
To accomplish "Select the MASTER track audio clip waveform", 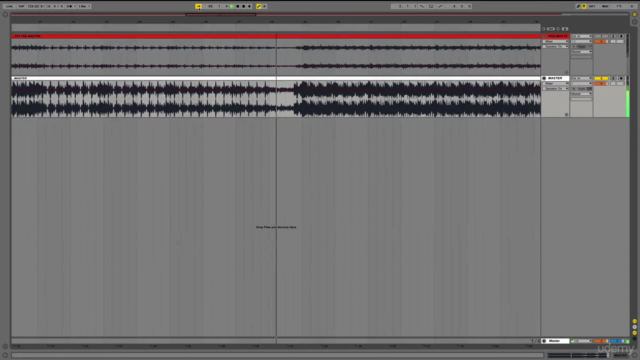I will [276, 99].
